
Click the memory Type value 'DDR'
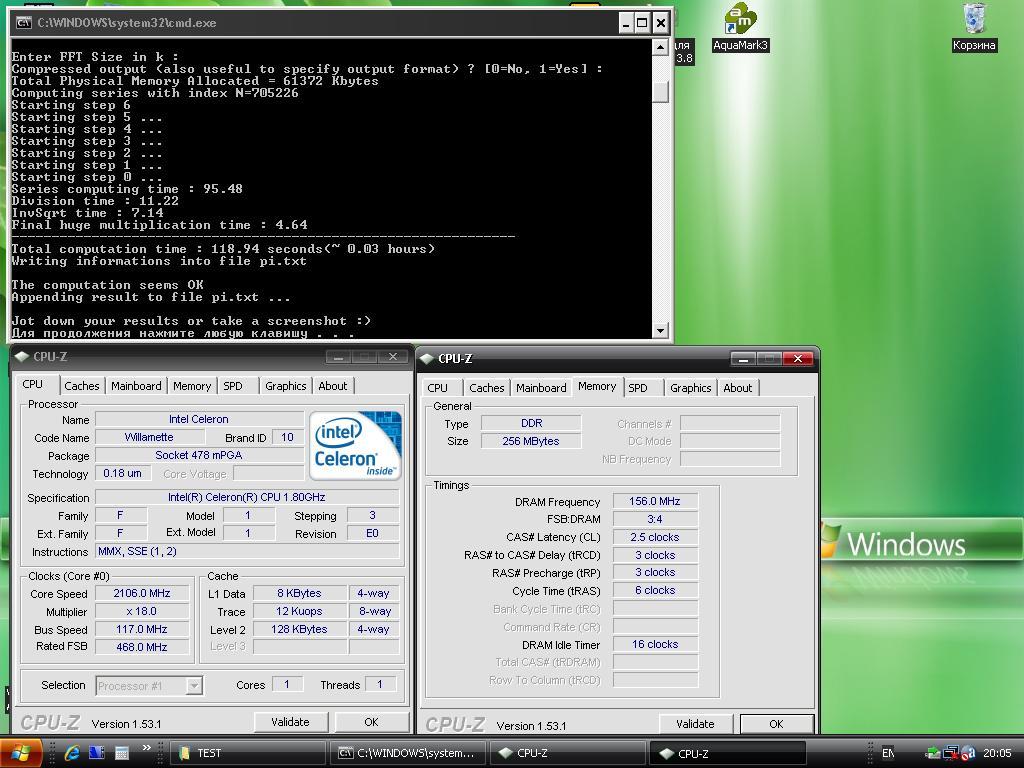click(x=531, y=423)
